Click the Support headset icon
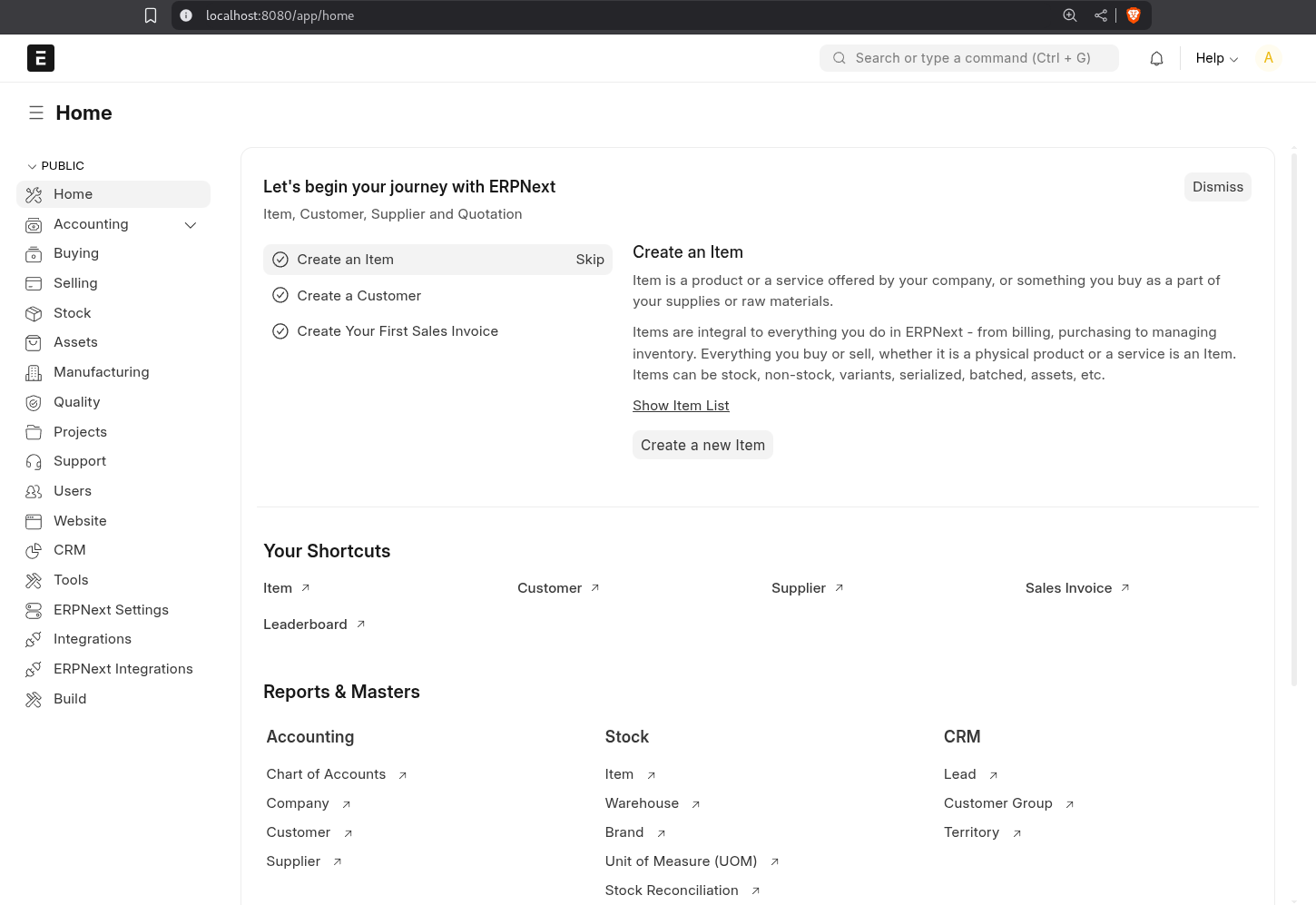This screenshot has width=1316, height=905. coord(34,462)
